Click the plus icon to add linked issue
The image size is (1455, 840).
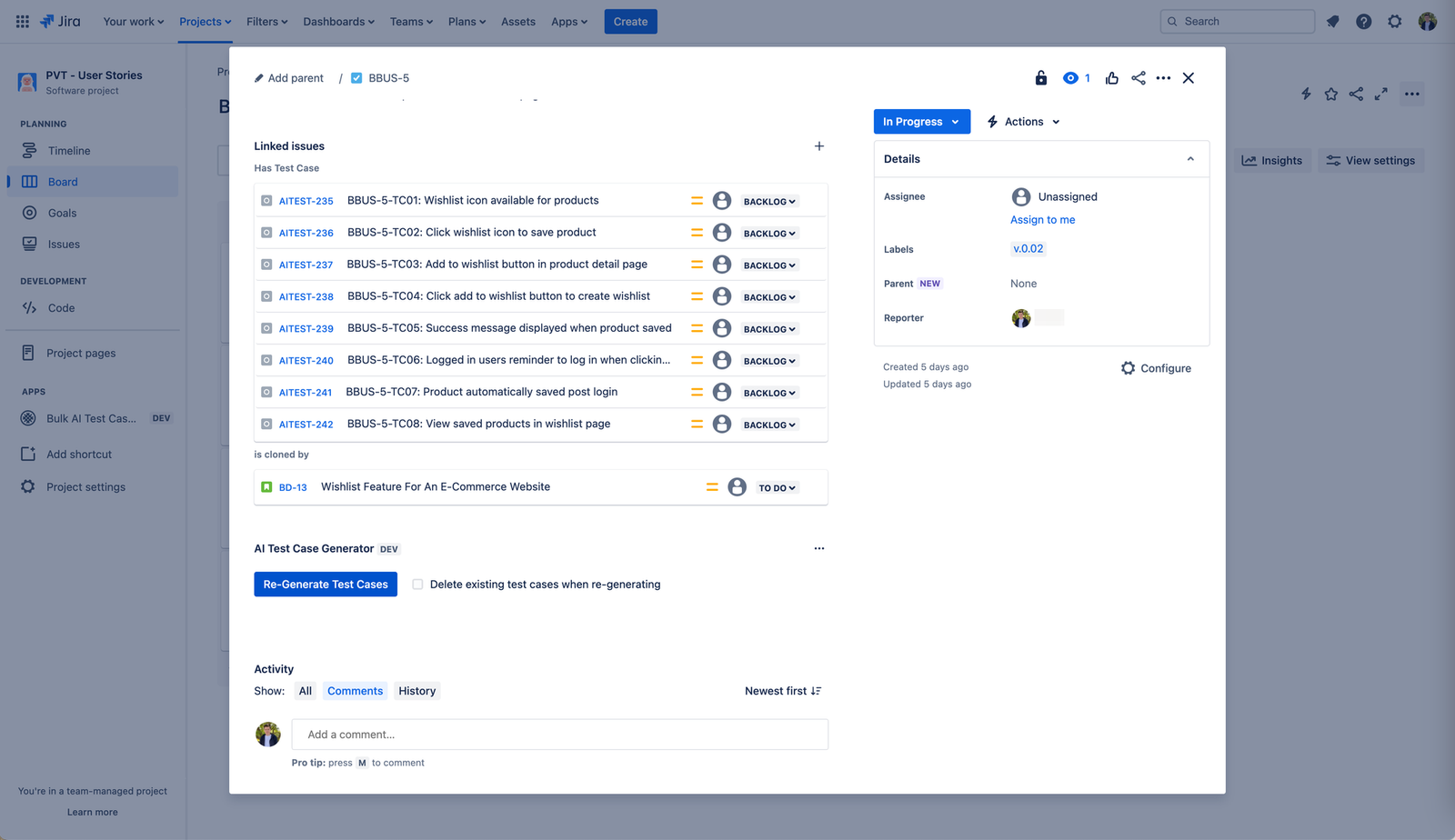(x=818, y=145)
